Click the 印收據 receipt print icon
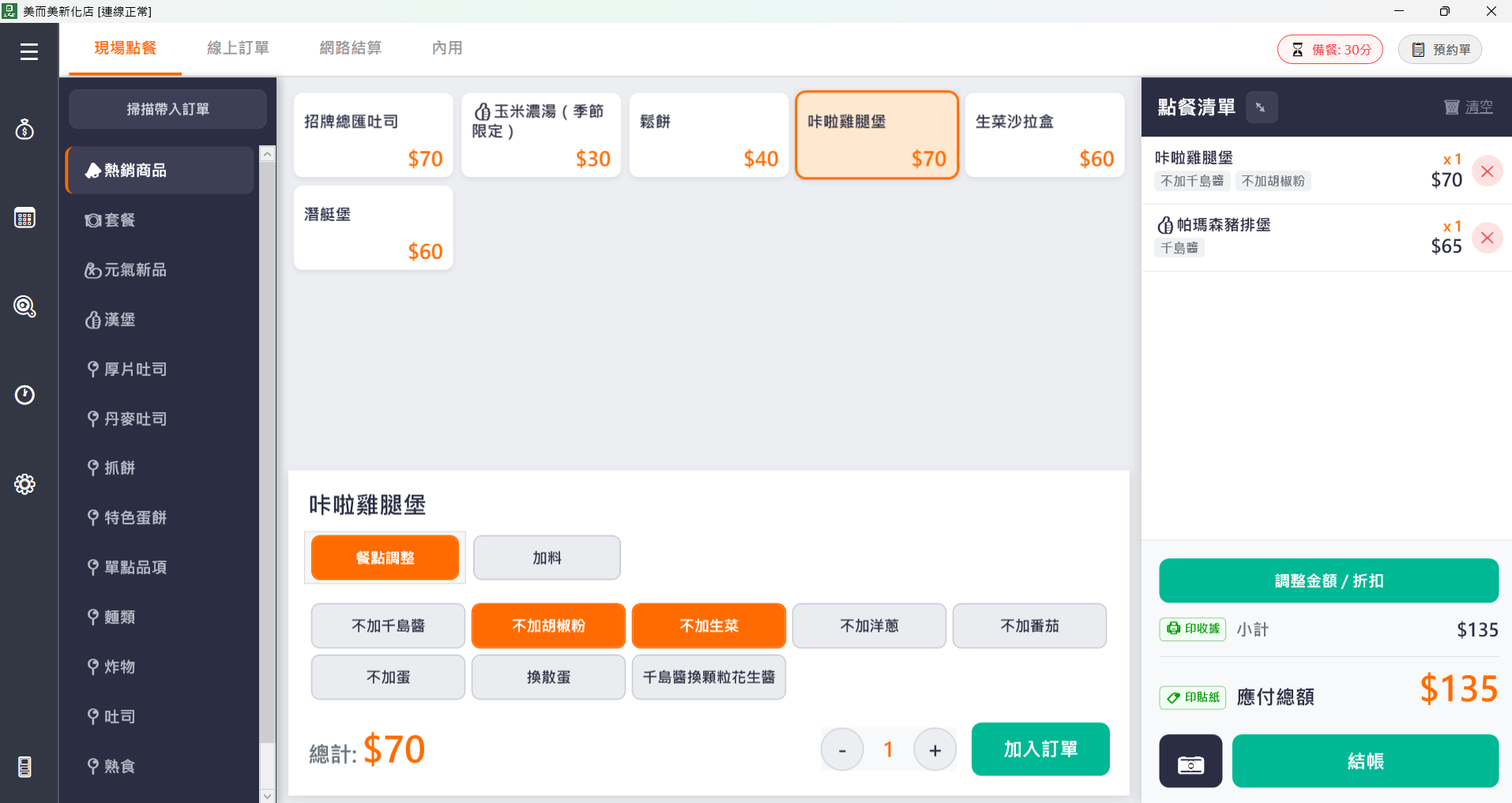 click(x=1193, y=629)
